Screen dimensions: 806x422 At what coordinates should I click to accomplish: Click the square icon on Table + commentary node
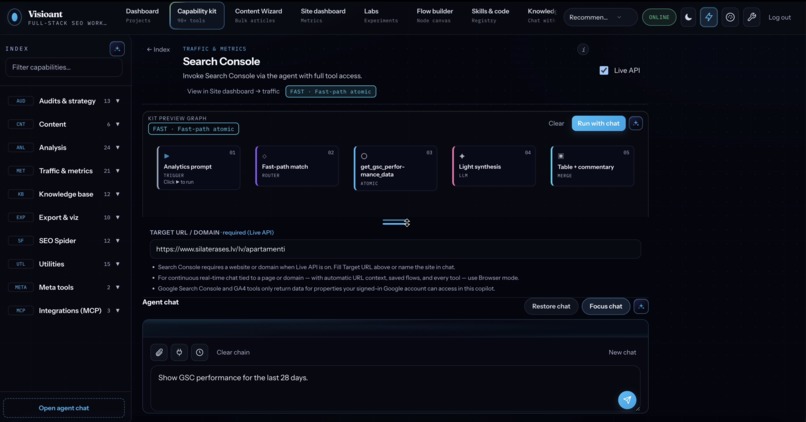[561, 156]
